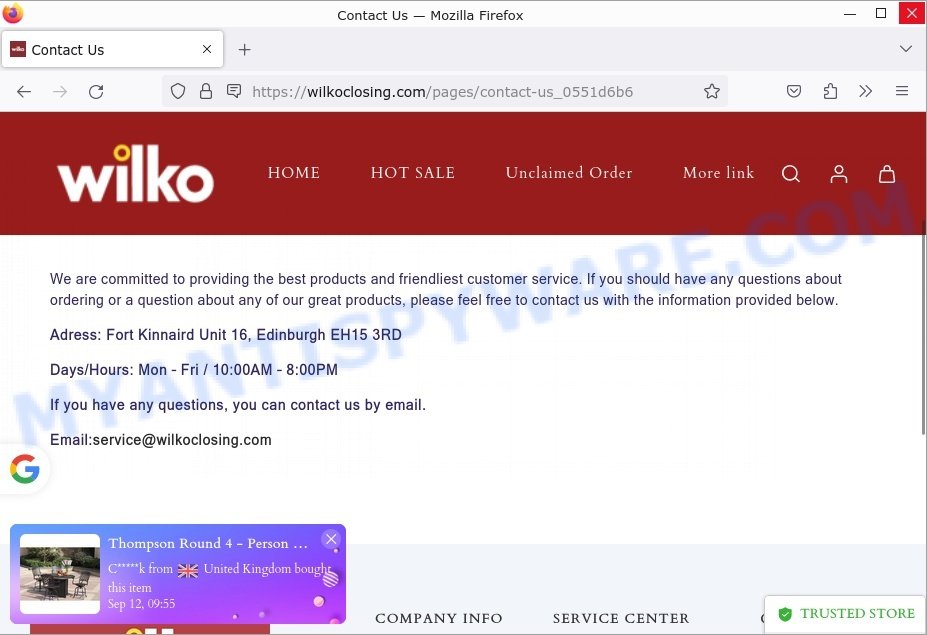Select the Contact Us browser tab

pyautogui.click(x=112, y=50)
